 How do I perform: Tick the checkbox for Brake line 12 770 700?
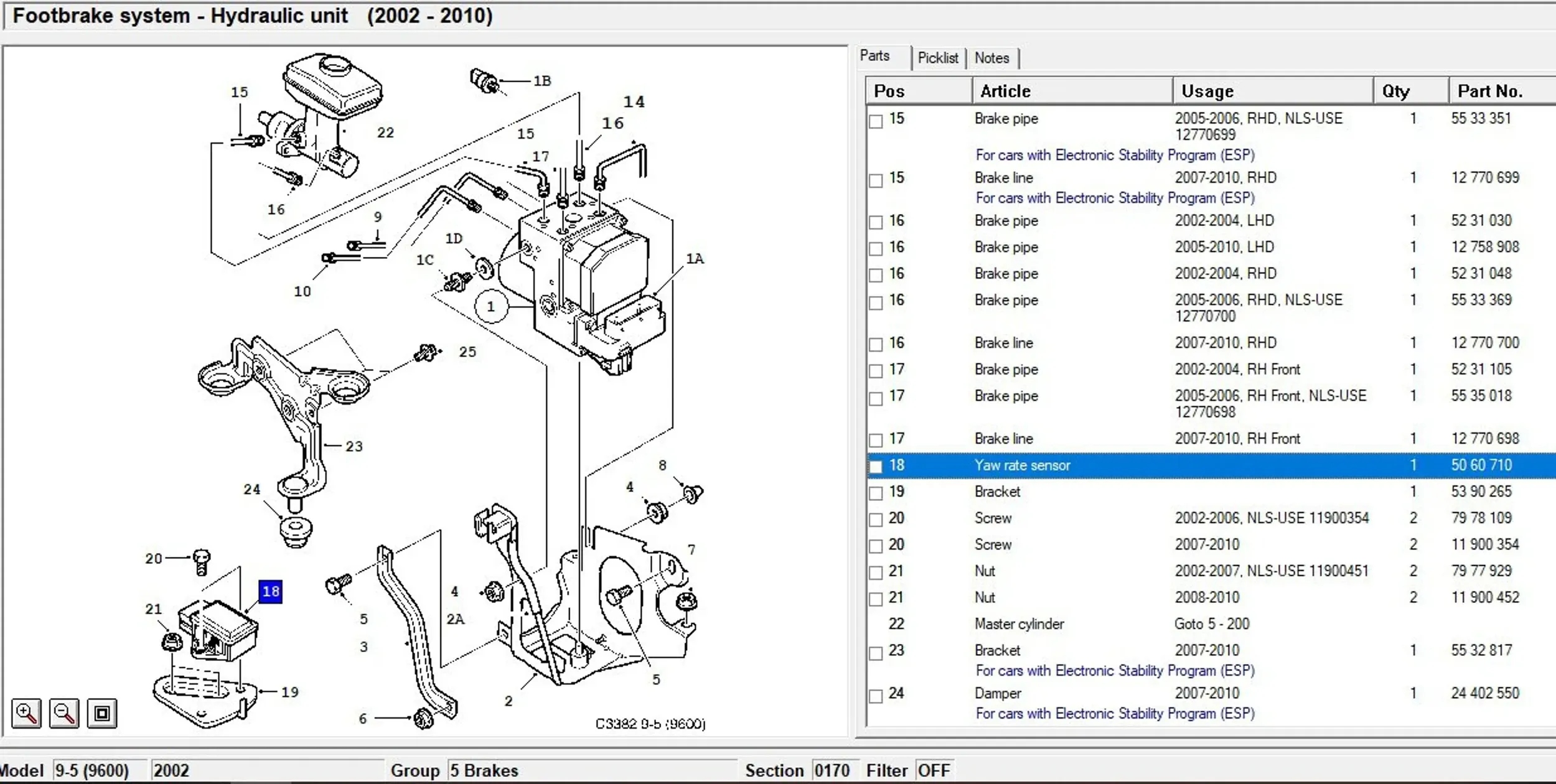click(876, 345)
